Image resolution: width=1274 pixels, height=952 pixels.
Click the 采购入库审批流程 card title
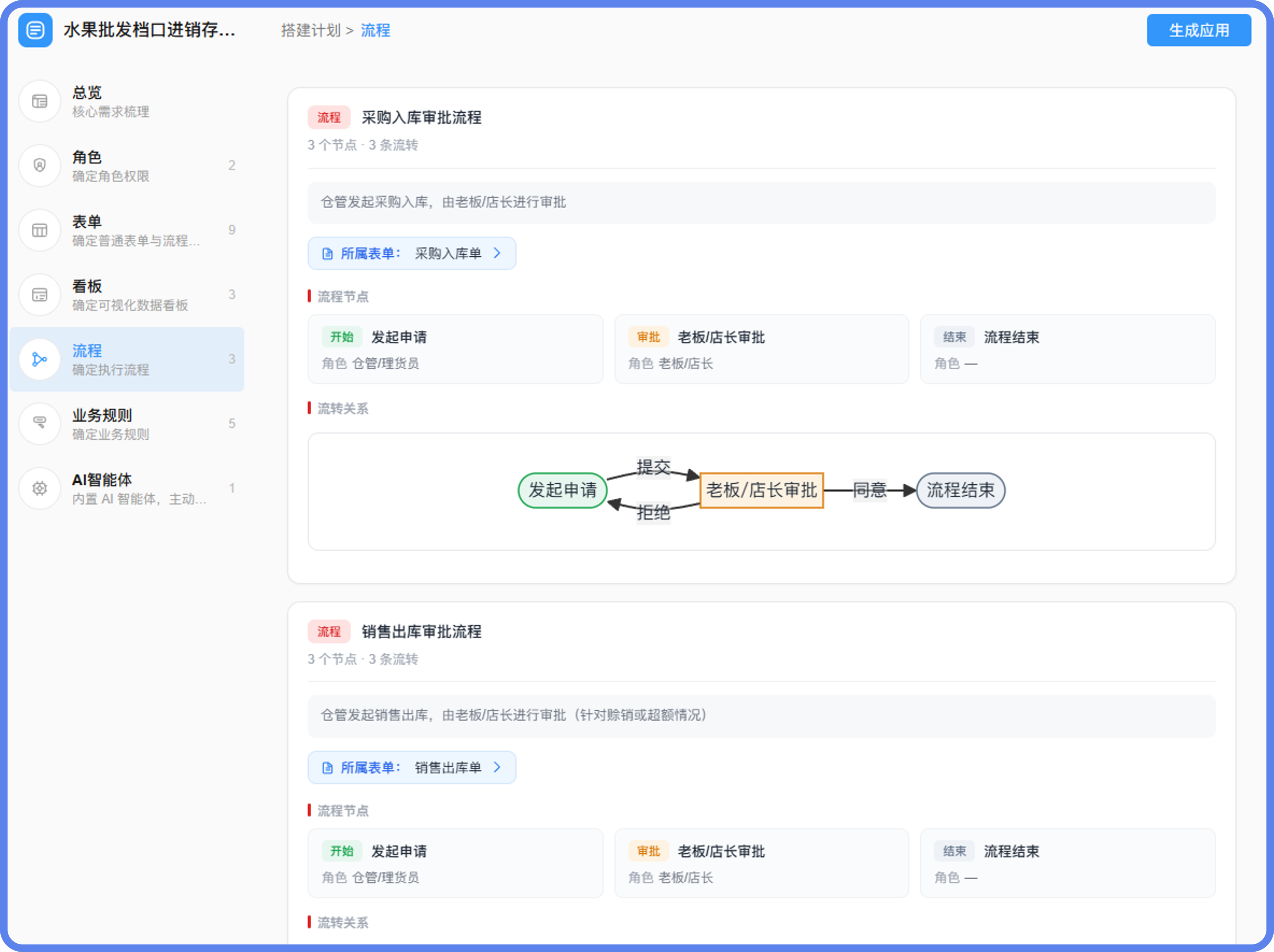coord(421,118)
